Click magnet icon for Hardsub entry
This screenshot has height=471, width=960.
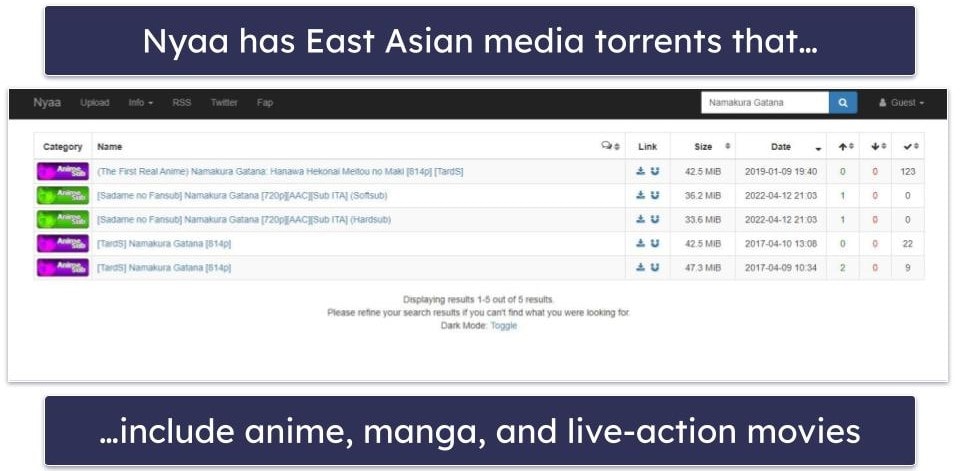(x=654, y=220)
